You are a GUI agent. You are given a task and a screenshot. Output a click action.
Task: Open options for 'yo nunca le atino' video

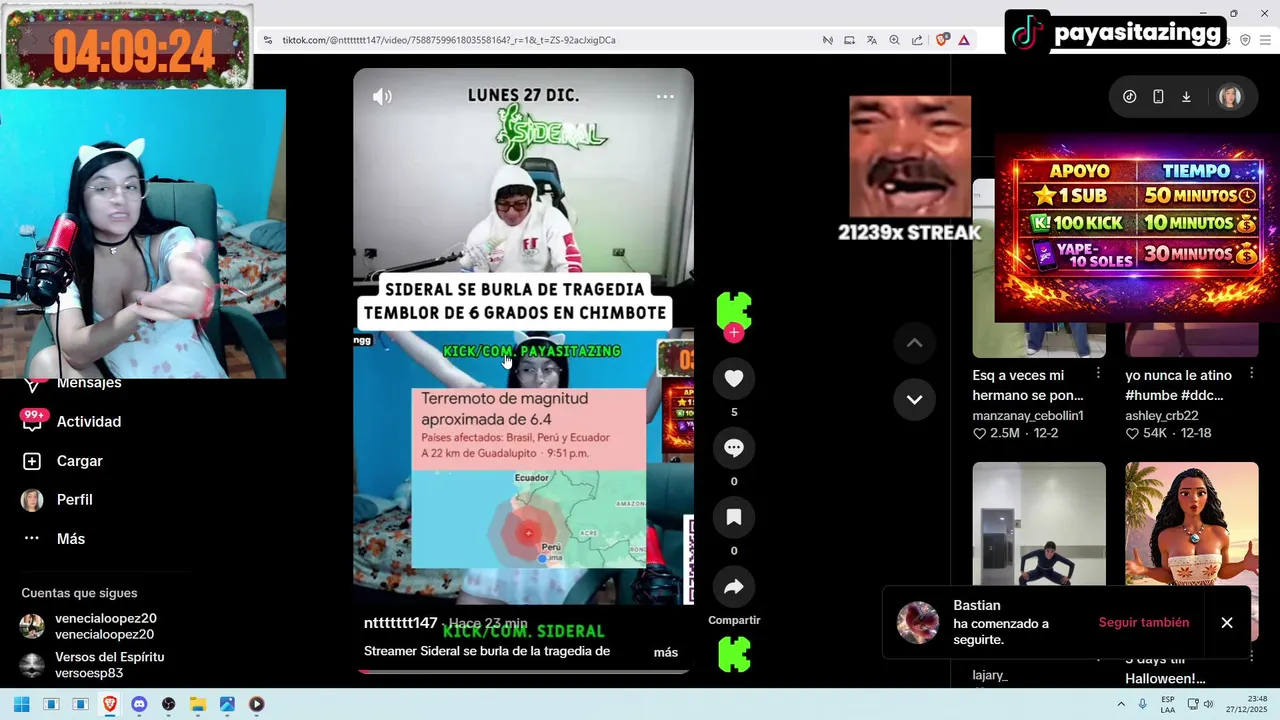tap(1251, 374)
